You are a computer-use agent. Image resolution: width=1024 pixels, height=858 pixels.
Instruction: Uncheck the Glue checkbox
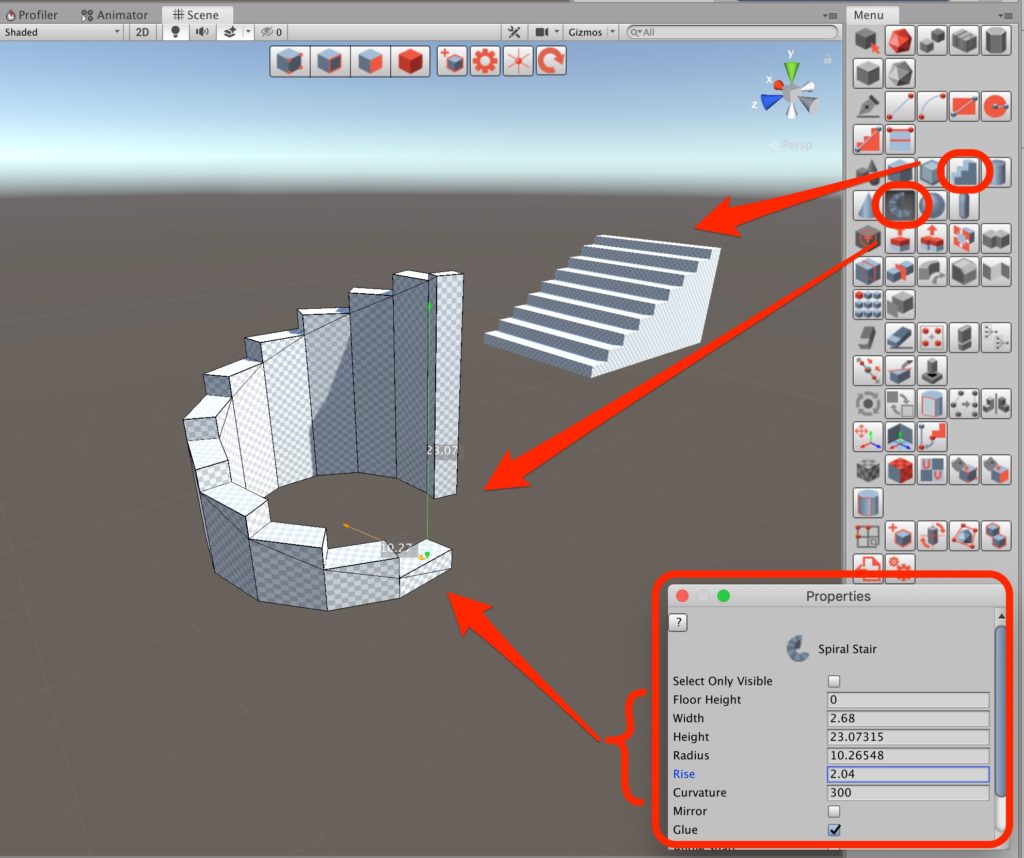coord(834,830)
